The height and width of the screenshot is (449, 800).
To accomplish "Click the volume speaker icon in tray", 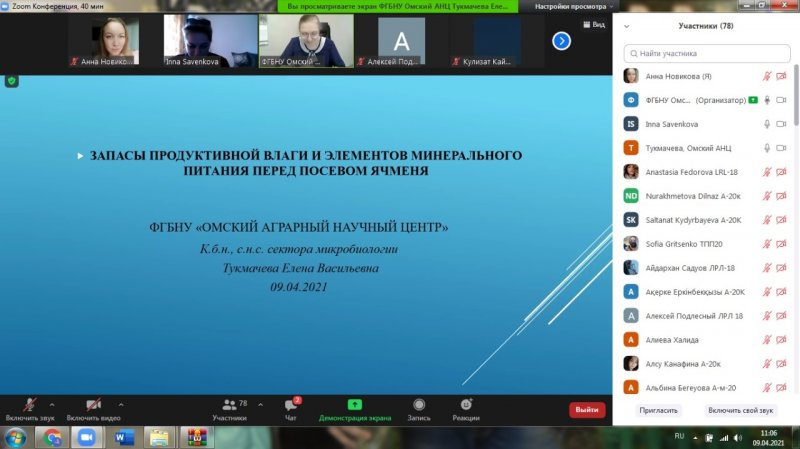I will [738, 438].
